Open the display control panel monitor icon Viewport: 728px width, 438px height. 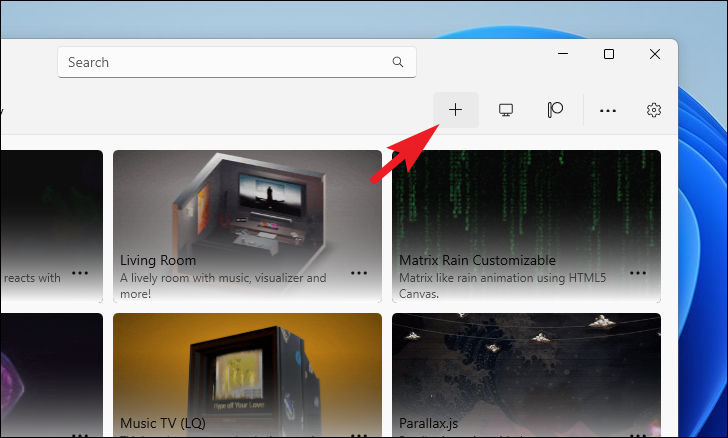click(506, 110)
